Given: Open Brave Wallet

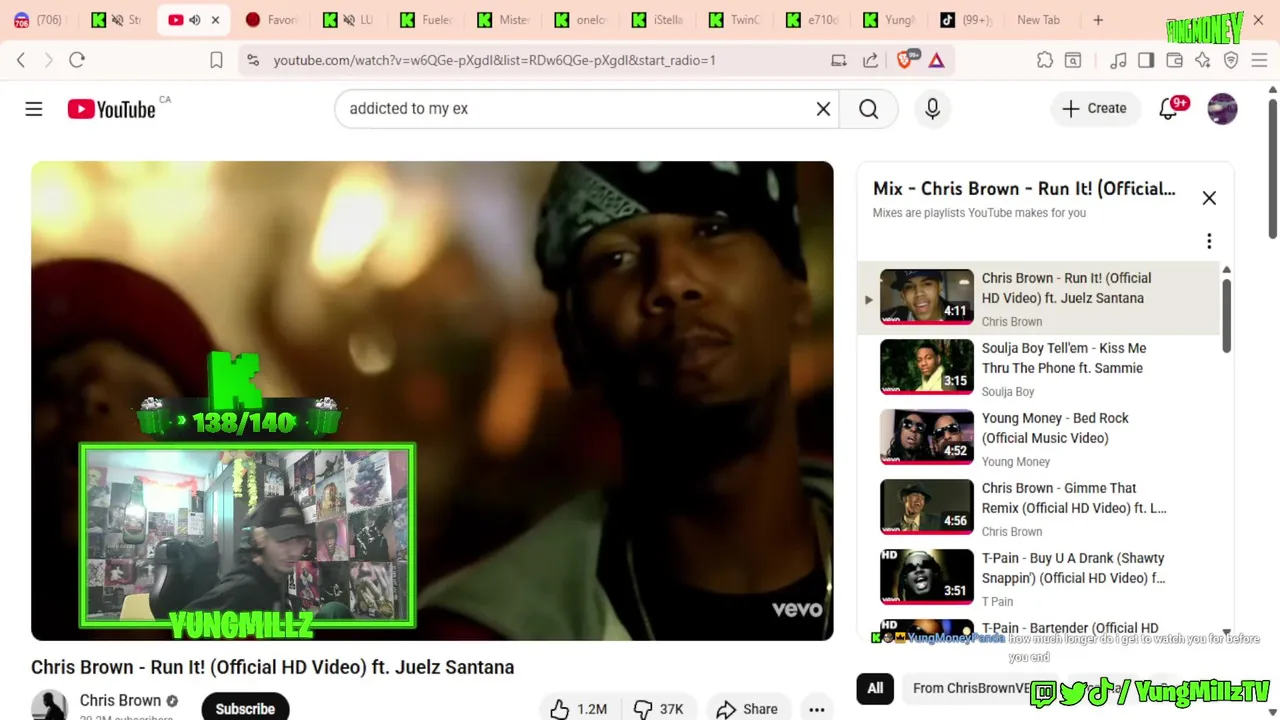Looking at the screenshot, I should [1174, 60].
